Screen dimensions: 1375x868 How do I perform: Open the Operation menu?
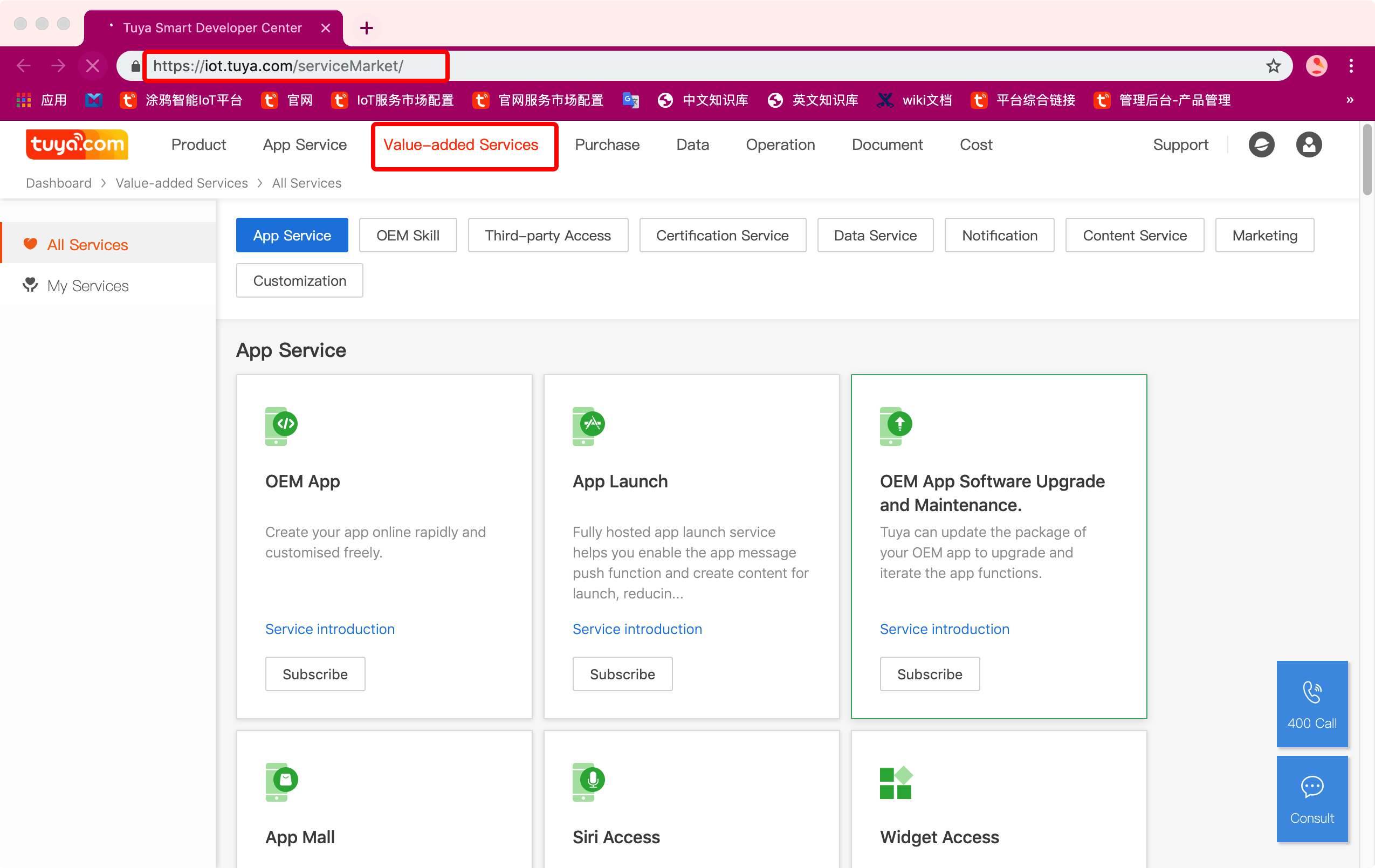(780, 145)
